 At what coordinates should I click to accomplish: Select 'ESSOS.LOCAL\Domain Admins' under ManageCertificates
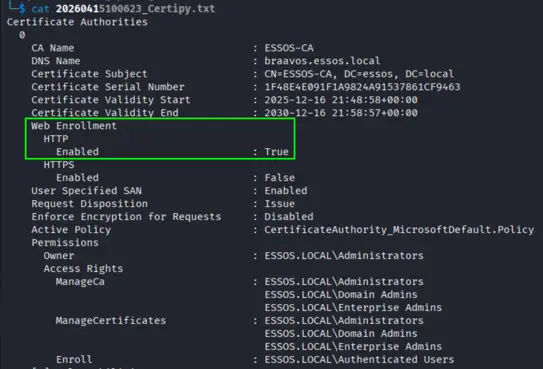tap(341, 334)
